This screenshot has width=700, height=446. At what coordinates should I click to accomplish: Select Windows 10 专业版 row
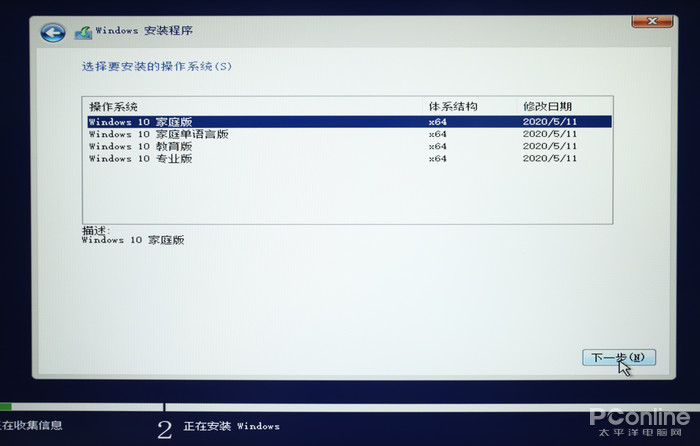[x=350, y=158]
